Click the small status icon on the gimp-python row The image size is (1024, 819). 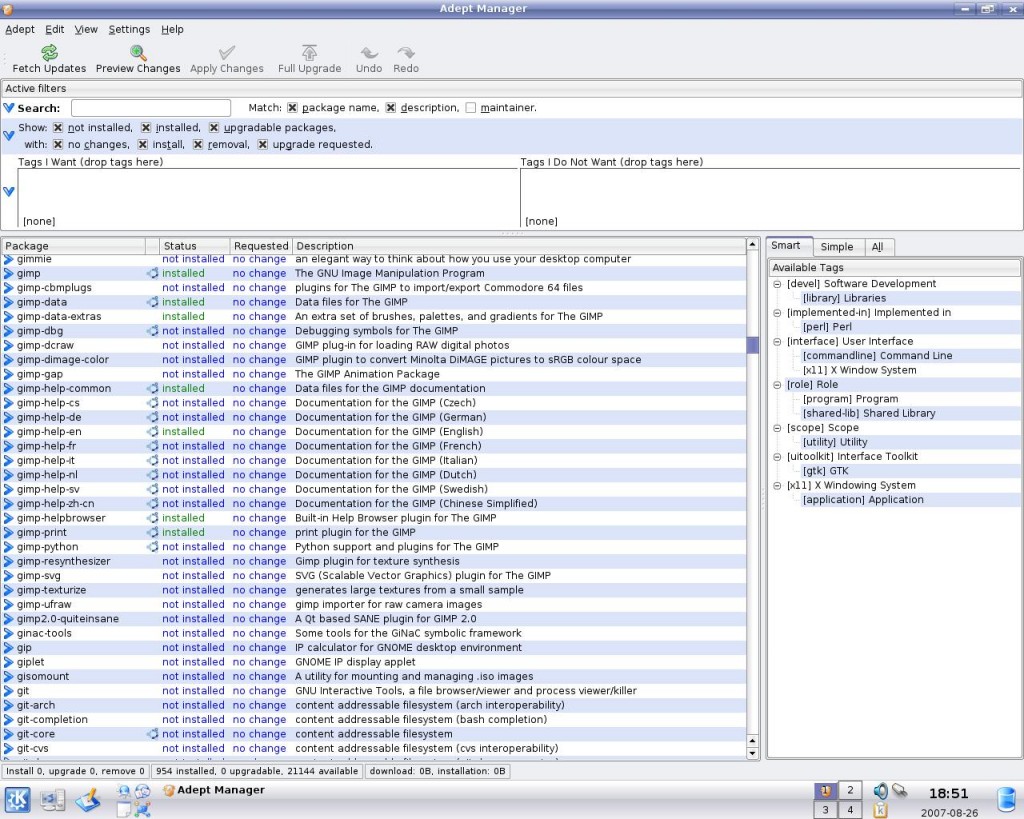(x=152, y=547)
